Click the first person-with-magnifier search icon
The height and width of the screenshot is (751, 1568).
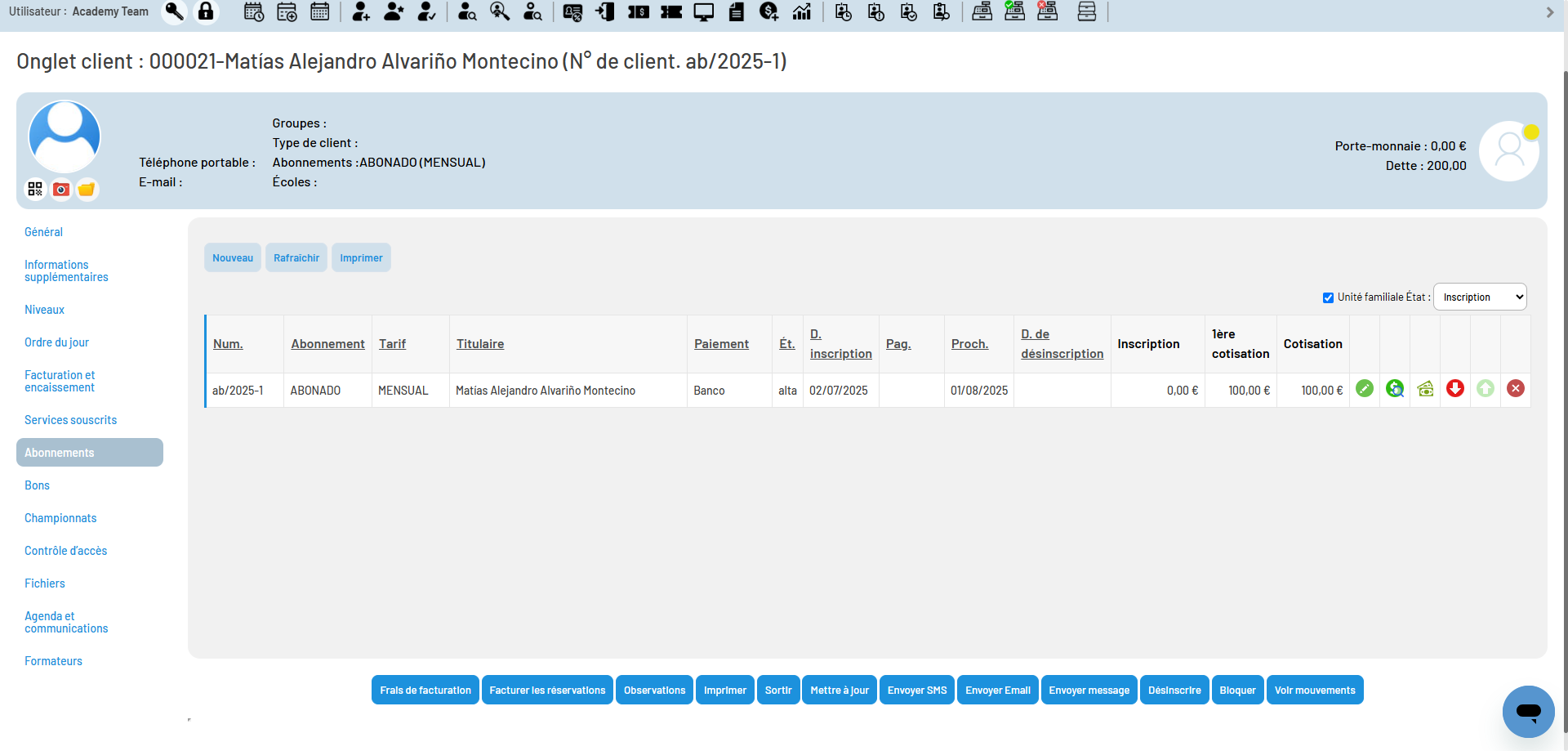pos(467,11)
